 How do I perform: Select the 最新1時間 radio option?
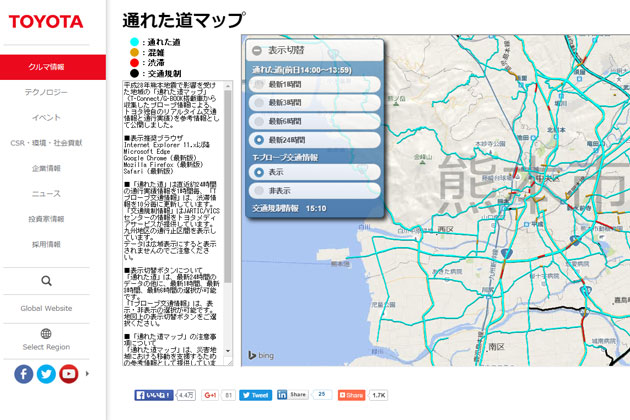tap(259, 85)
